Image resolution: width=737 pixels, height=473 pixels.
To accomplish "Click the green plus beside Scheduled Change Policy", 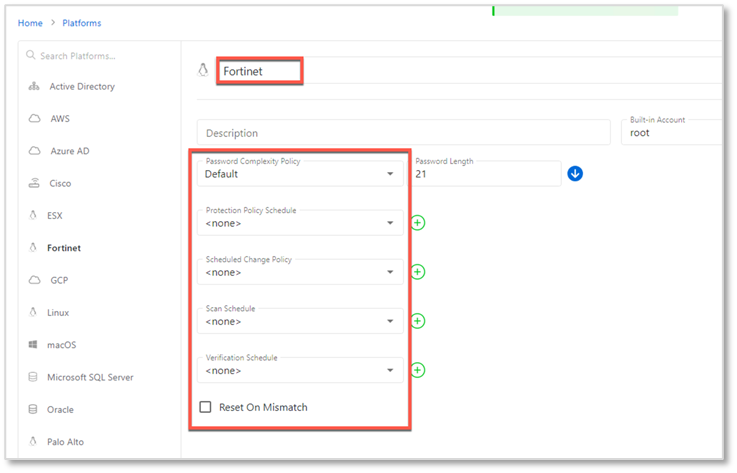I will tap(418, 272).
